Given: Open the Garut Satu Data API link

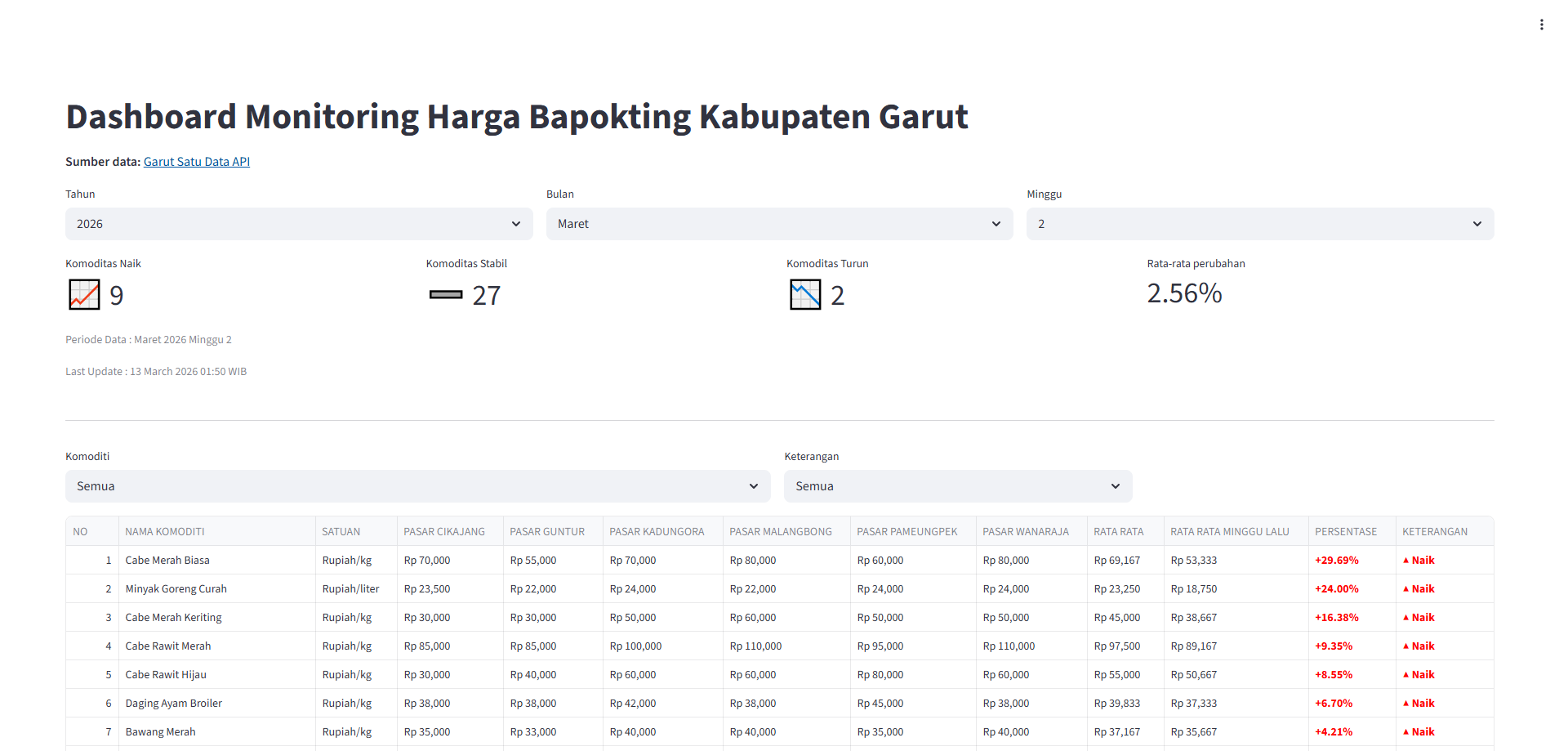Looking at the screenshot, I should coord(197,162).
